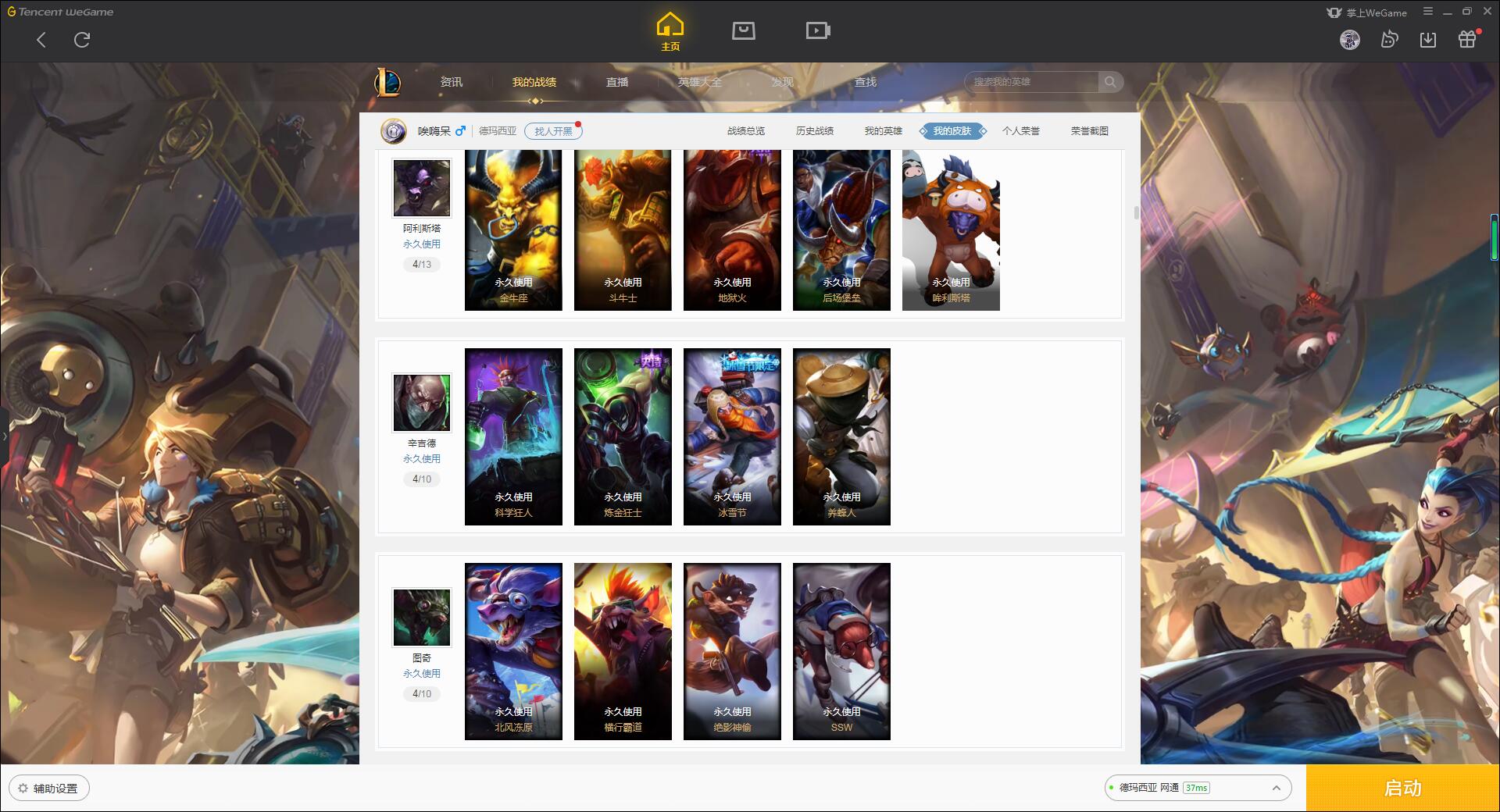Screen dimensions: 1500x812
Task: Switch to the 英雄大全 tab
Action: coord(700,82)
